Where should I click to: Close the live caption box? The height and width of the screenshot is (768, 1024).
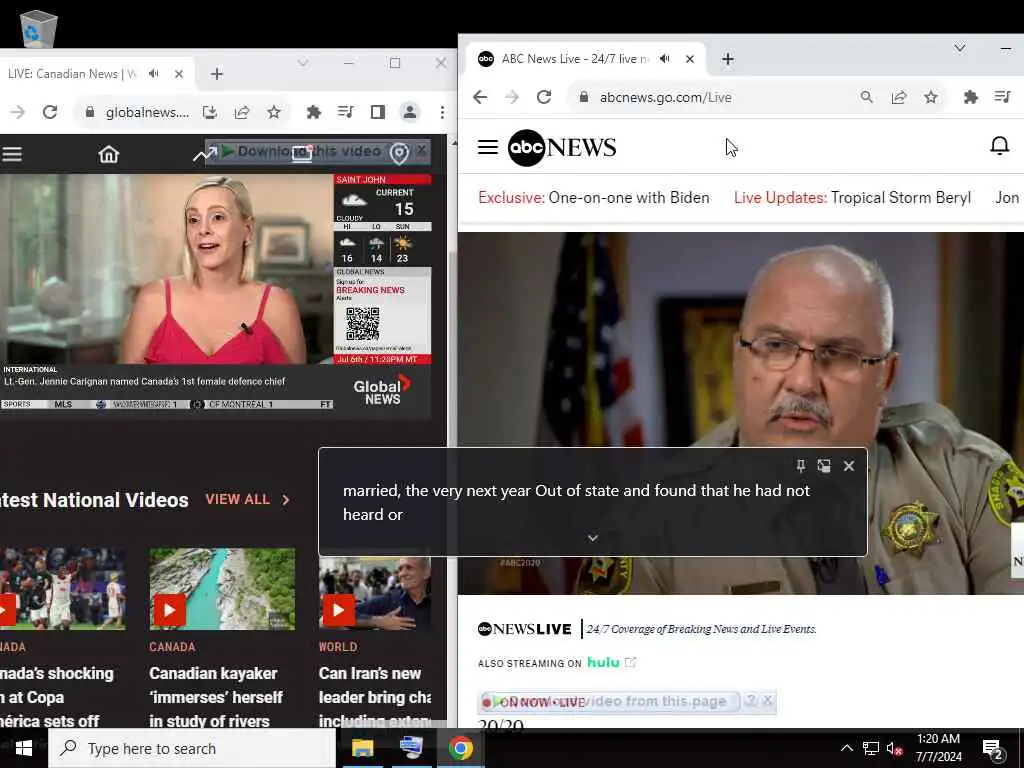point(848,466)
